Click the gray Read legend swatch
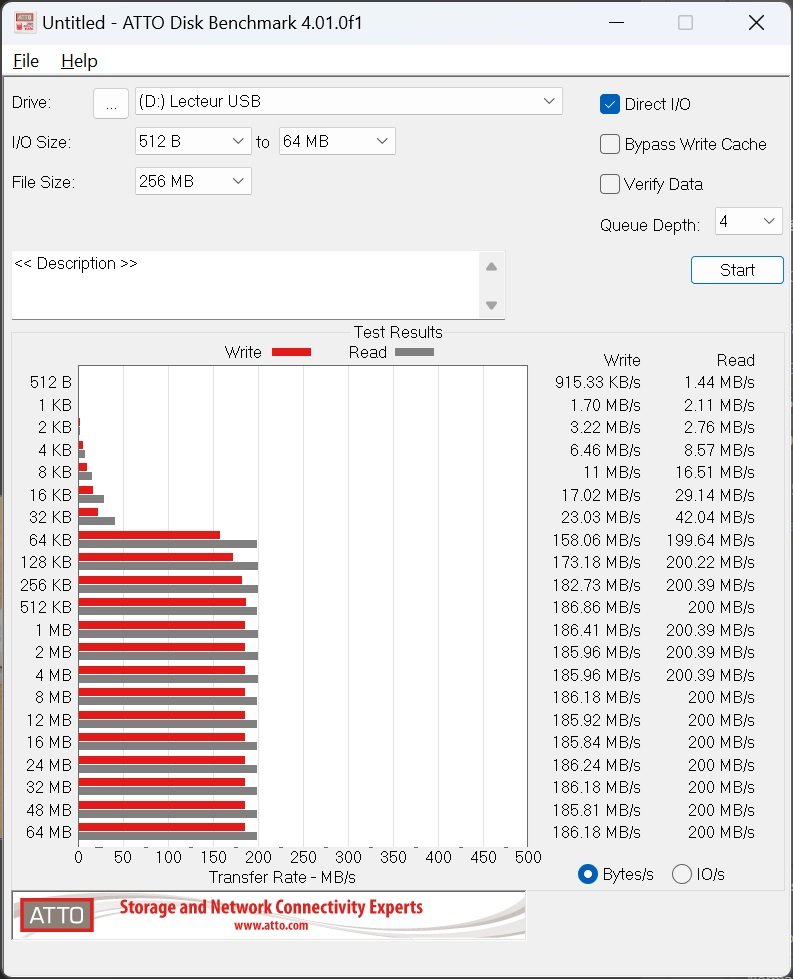Screen dimensions: 793x979 click(415, 352)
